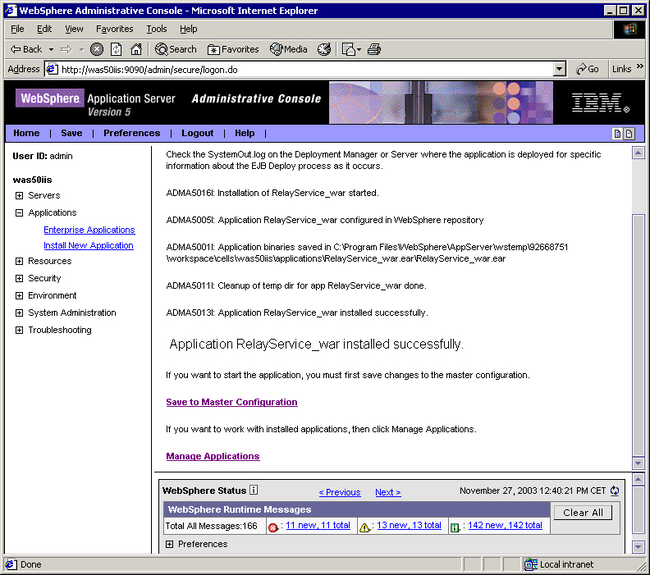Open the File menu
This screenshot has width=650, height=575.
[17, 29]
